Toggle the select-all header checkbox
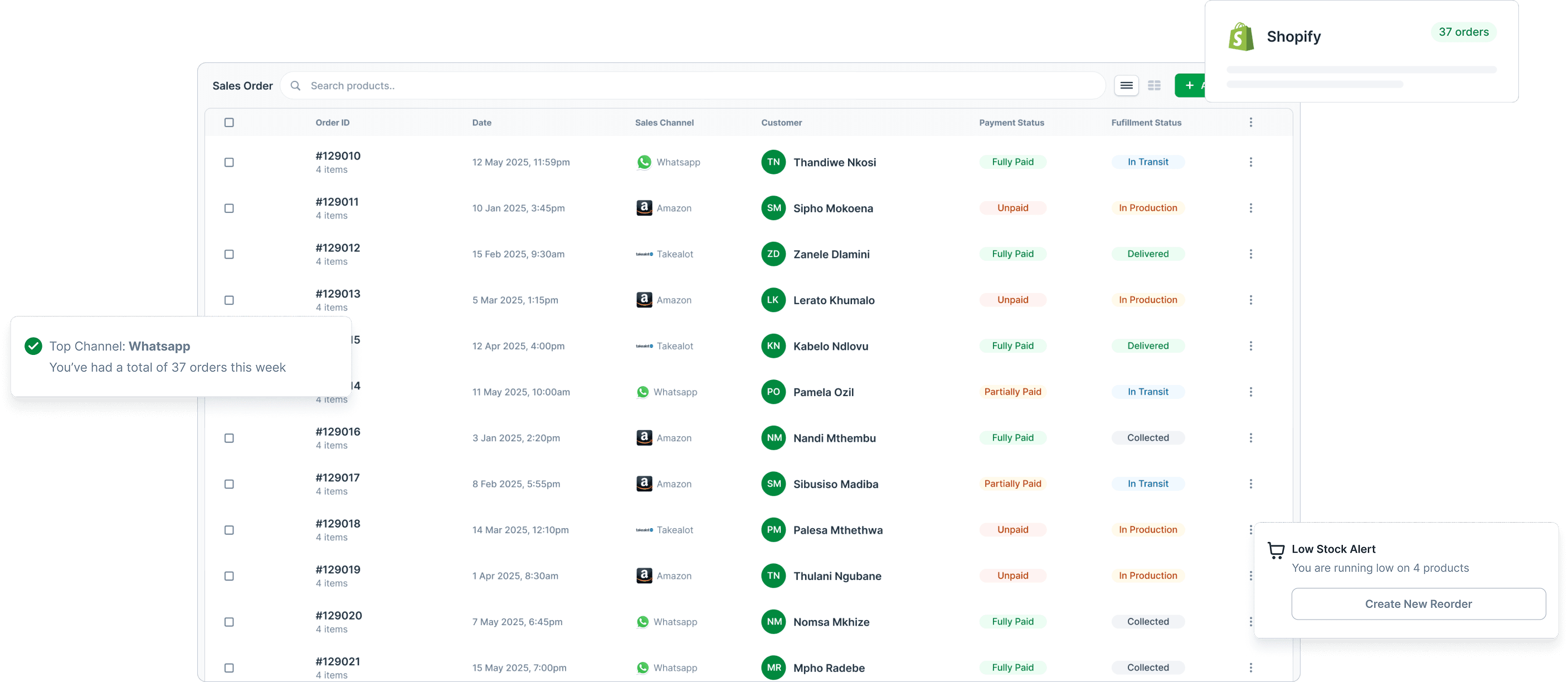Image resolution: width=1568 pixels, height=682 pixels. (229, 123)
